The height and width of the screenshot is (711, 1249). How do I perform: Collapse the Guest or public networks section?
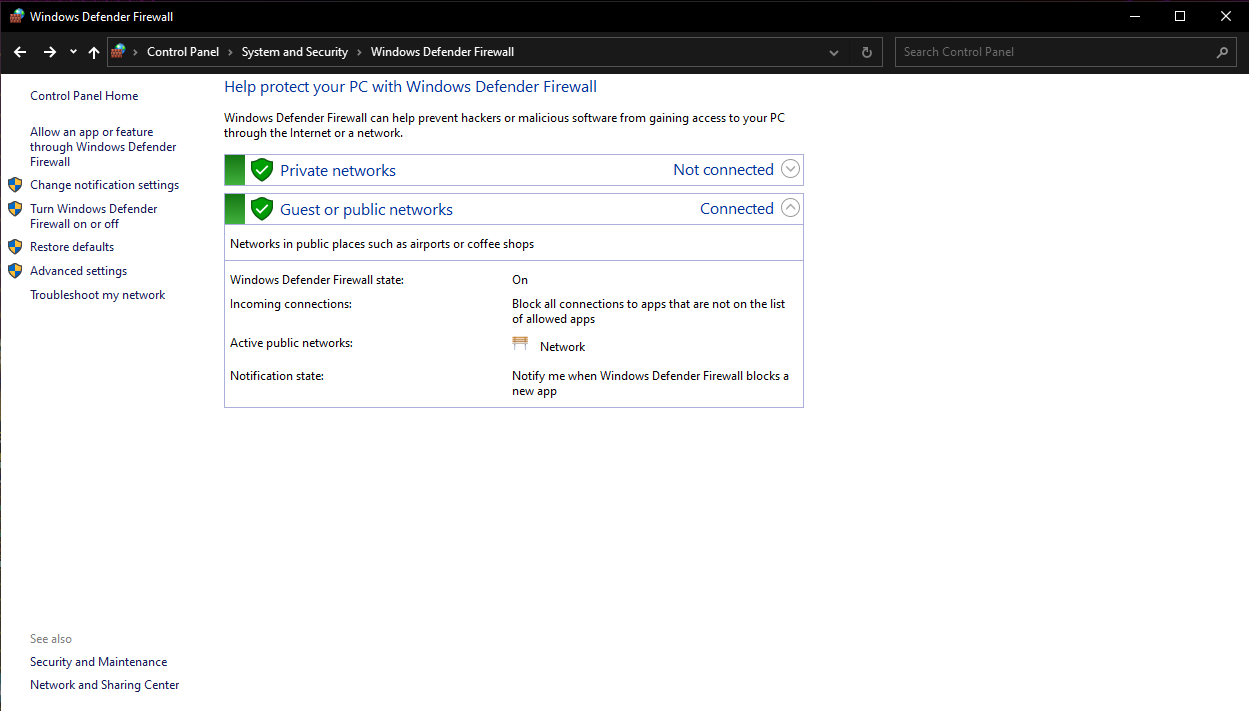790,207
